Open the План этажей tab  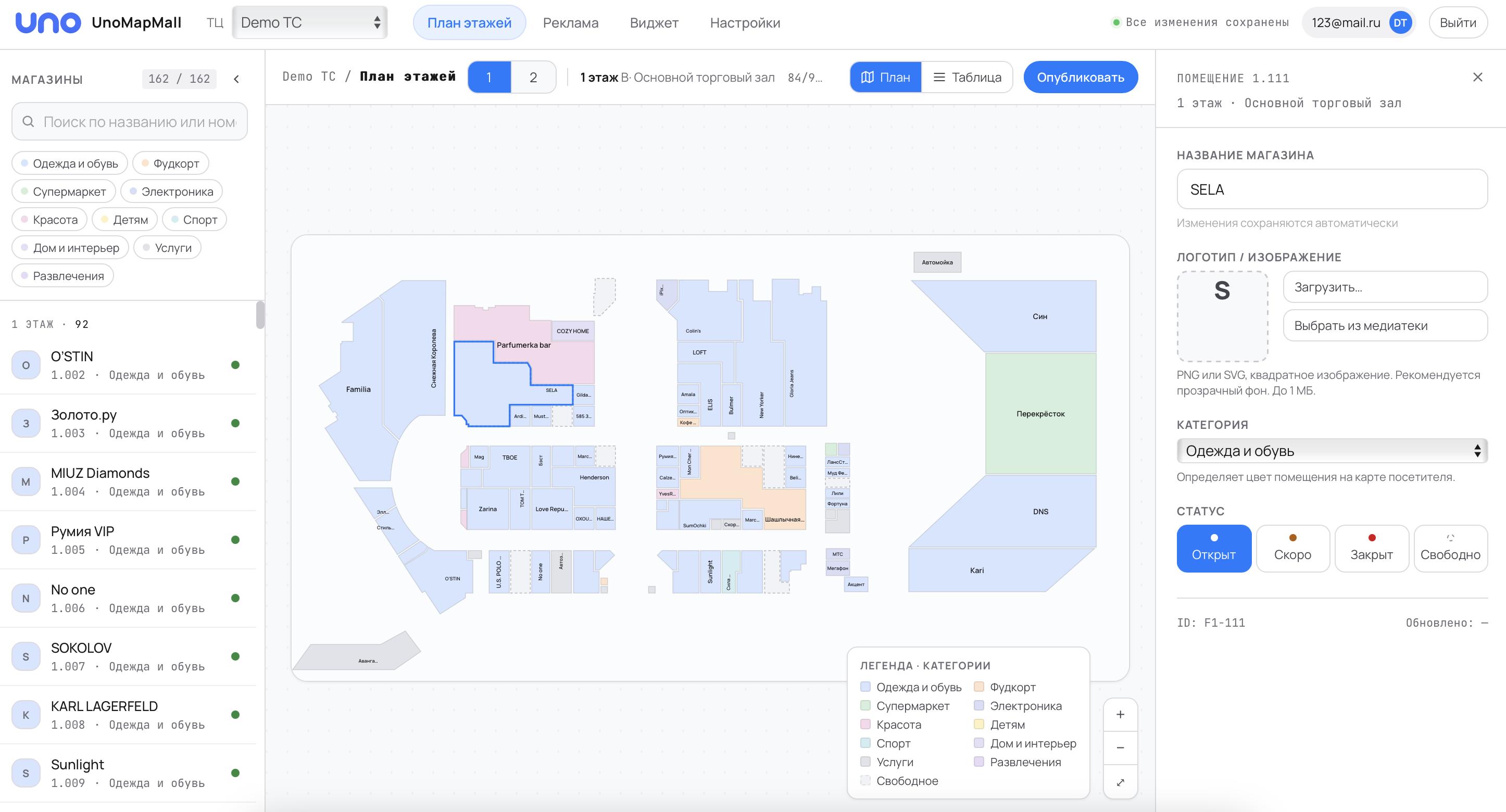tap(470, 22)
